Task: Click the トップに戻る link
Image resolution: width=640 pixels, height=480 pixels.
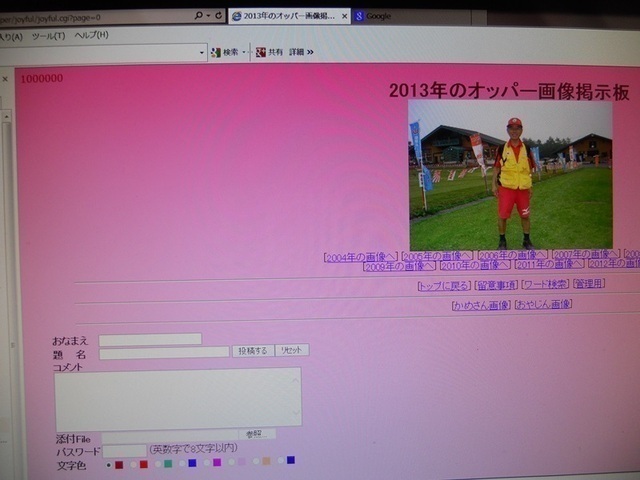Action: pos(444,286)
